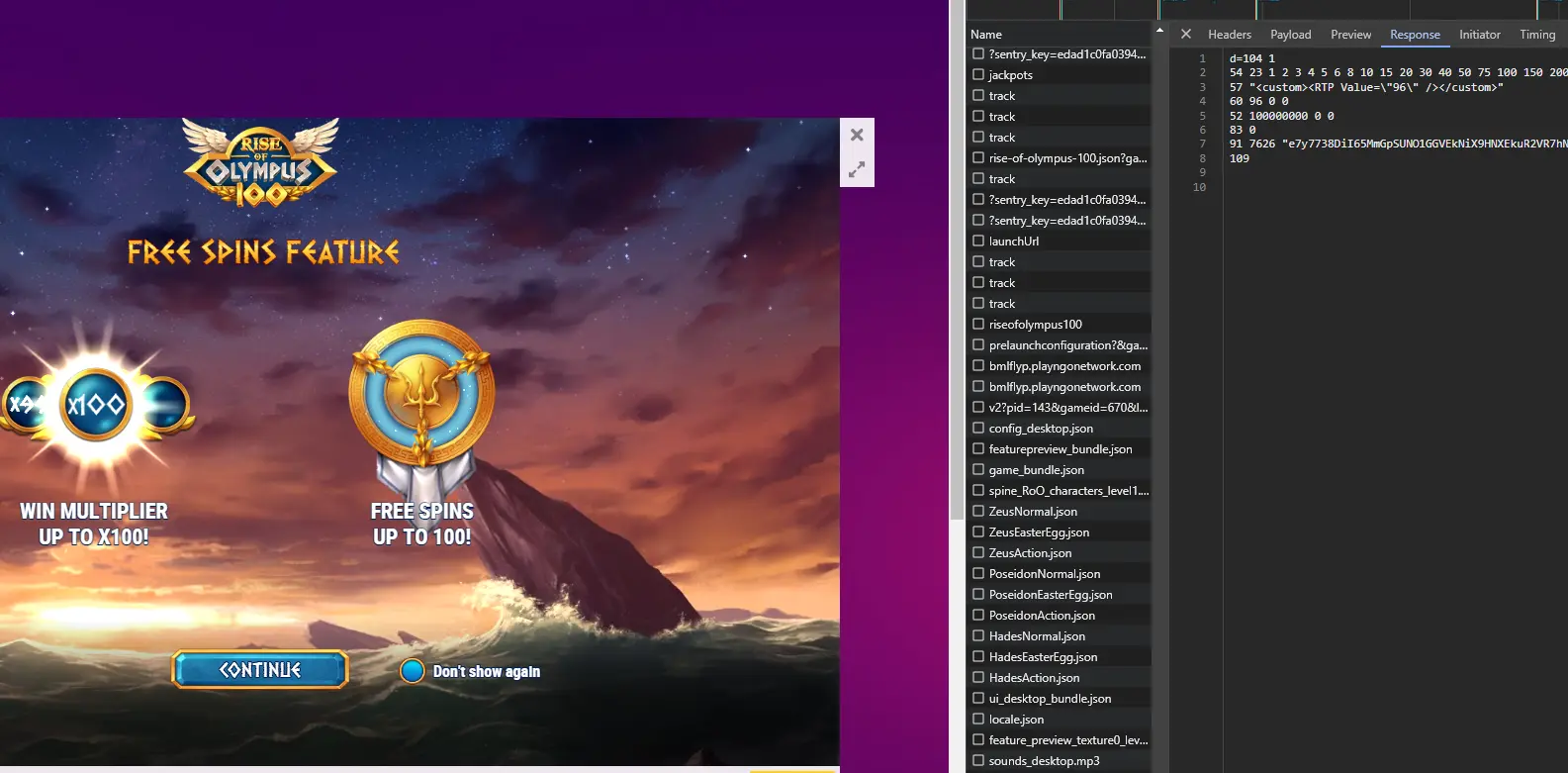
Task: Tick the checkbox next to PoseidonAction.json
Action: click(978, 615)
